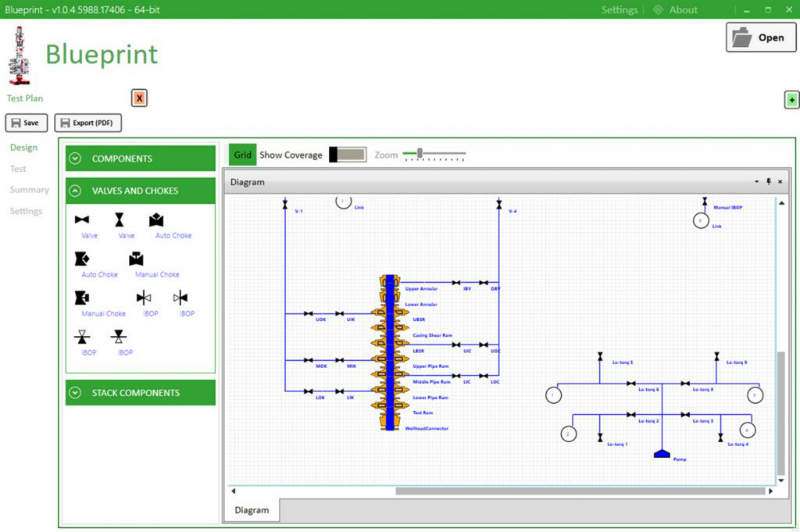The image size is (800, 532).
Task: Click the Pump symbol in the diagram
Action: (661, 453)
